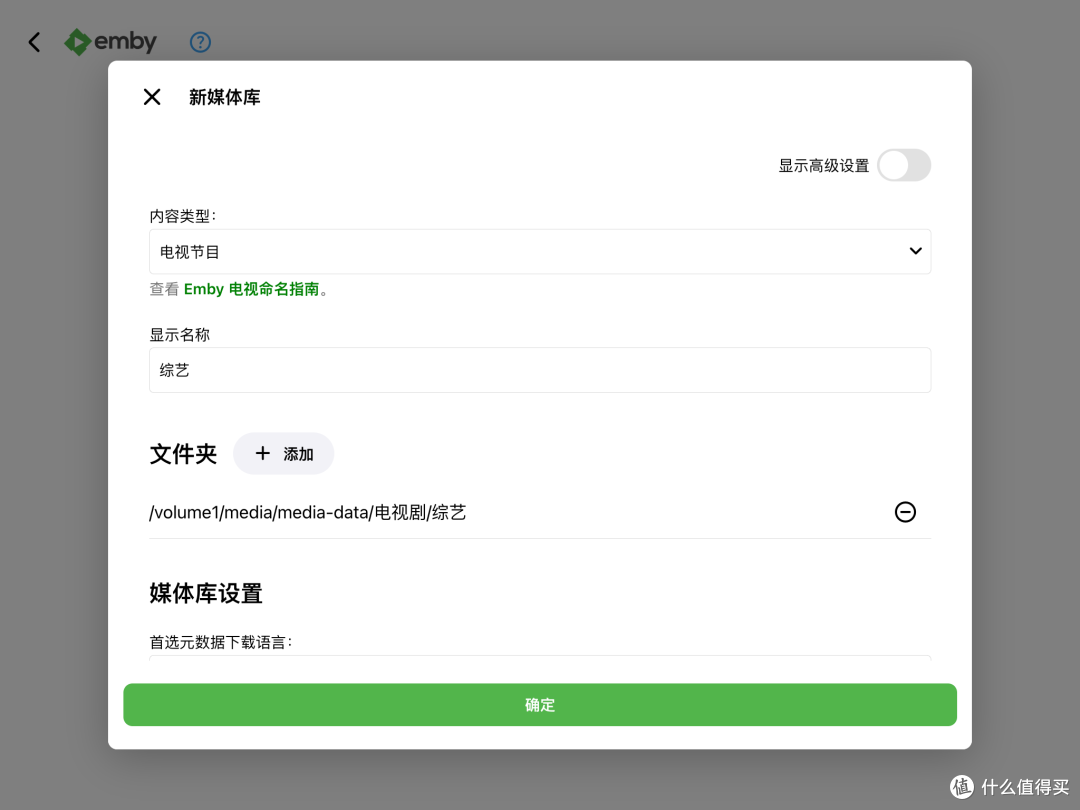The image size is (1080, 810).
Task: Click the remove icon next to the folder path
Action: 905,512
